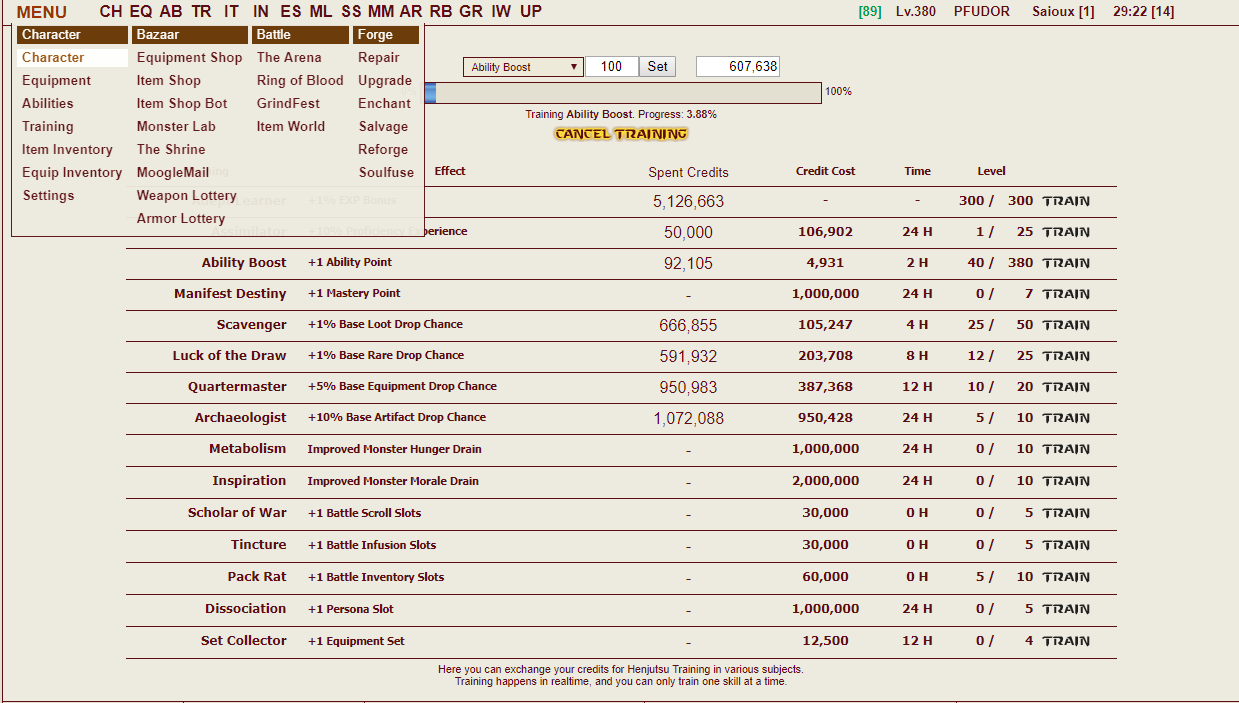Start training Pack Rat
Viewport: 1239px width, 703px height.
pyautogui.click(x=1065, y=577)
